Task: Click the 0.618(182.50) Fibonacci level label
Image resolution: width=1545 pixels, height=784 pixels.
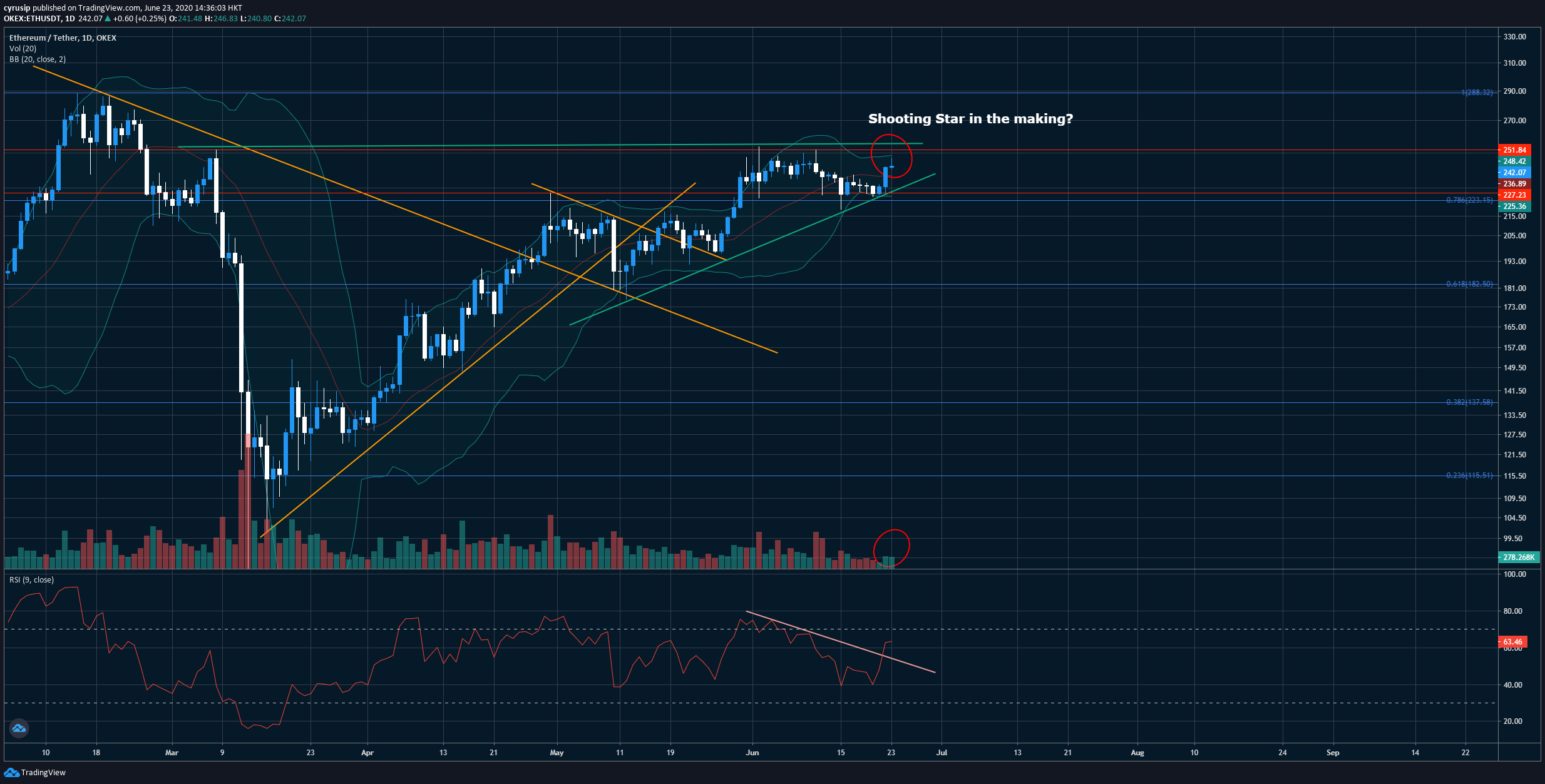Action: tap(1469, 284)
